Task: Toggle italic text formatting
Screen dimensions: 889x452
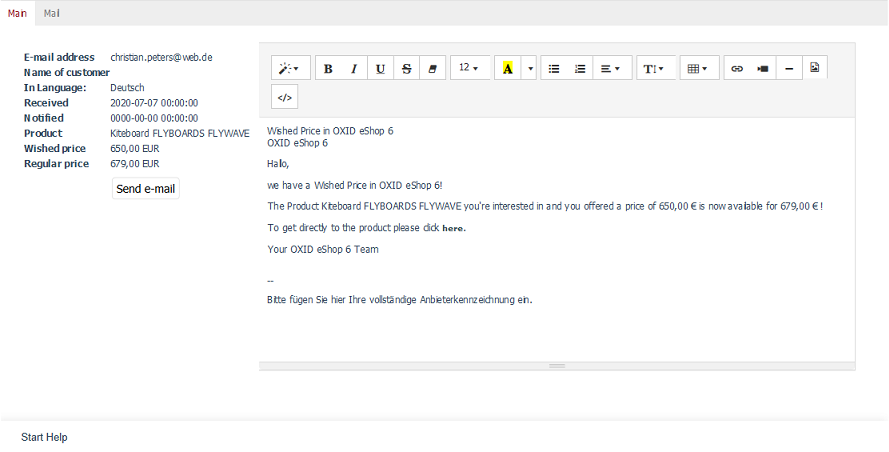Action: (x=354, y=68)
